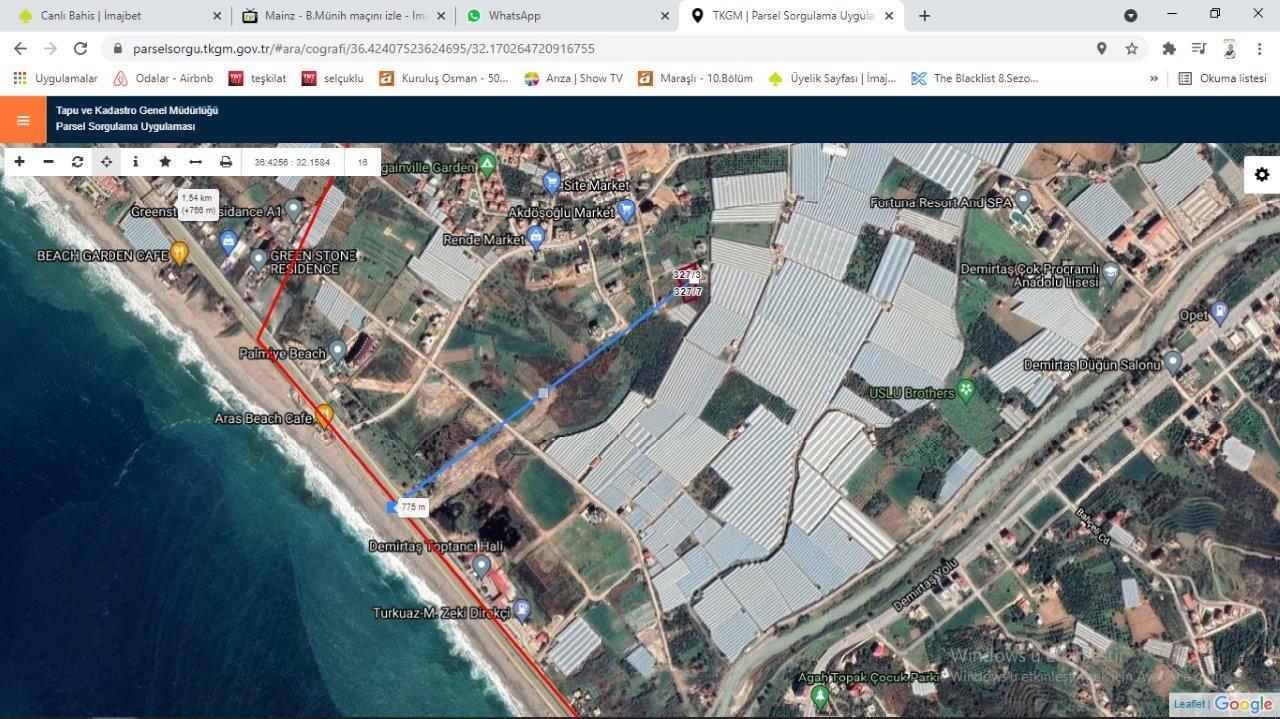Select the TKGM Parsel Sorgulama tab
The width and height of the screenshot is (1280, 719).
791,16
